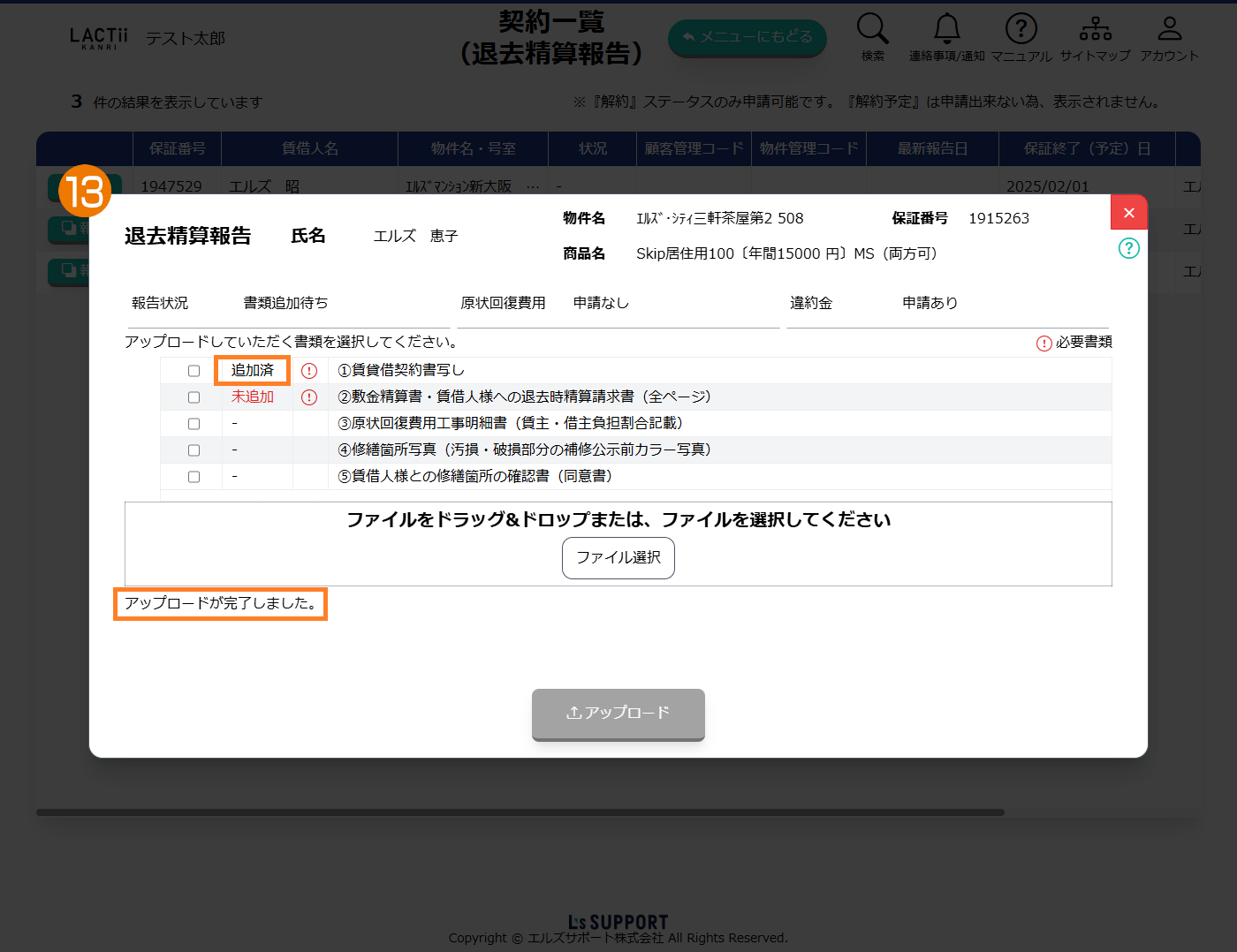Click the search magnifier icon

872,29
